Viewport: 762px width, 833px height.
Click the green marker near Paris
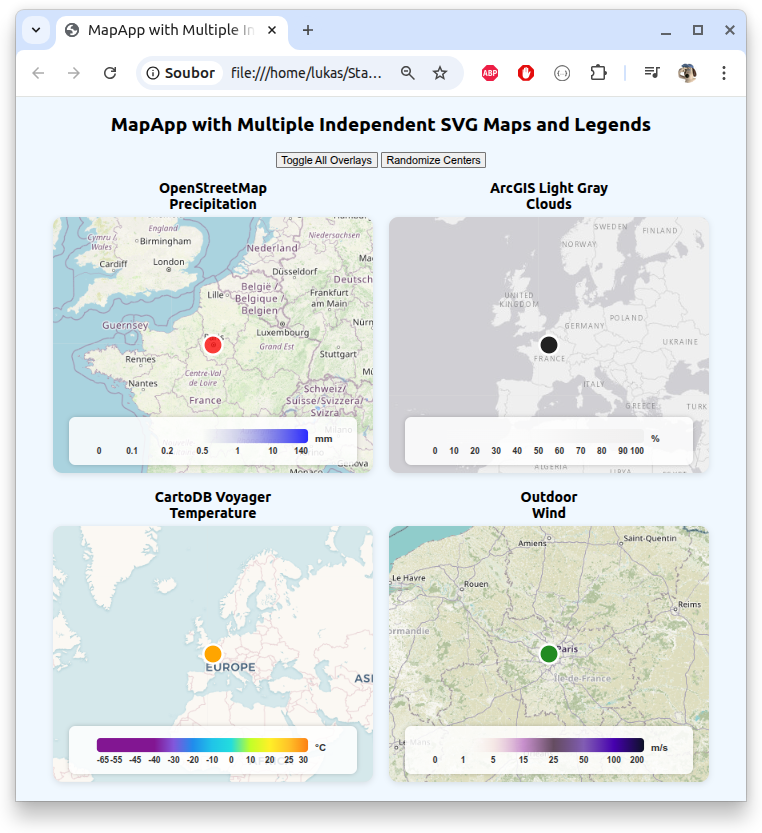[x=549, y=654]
